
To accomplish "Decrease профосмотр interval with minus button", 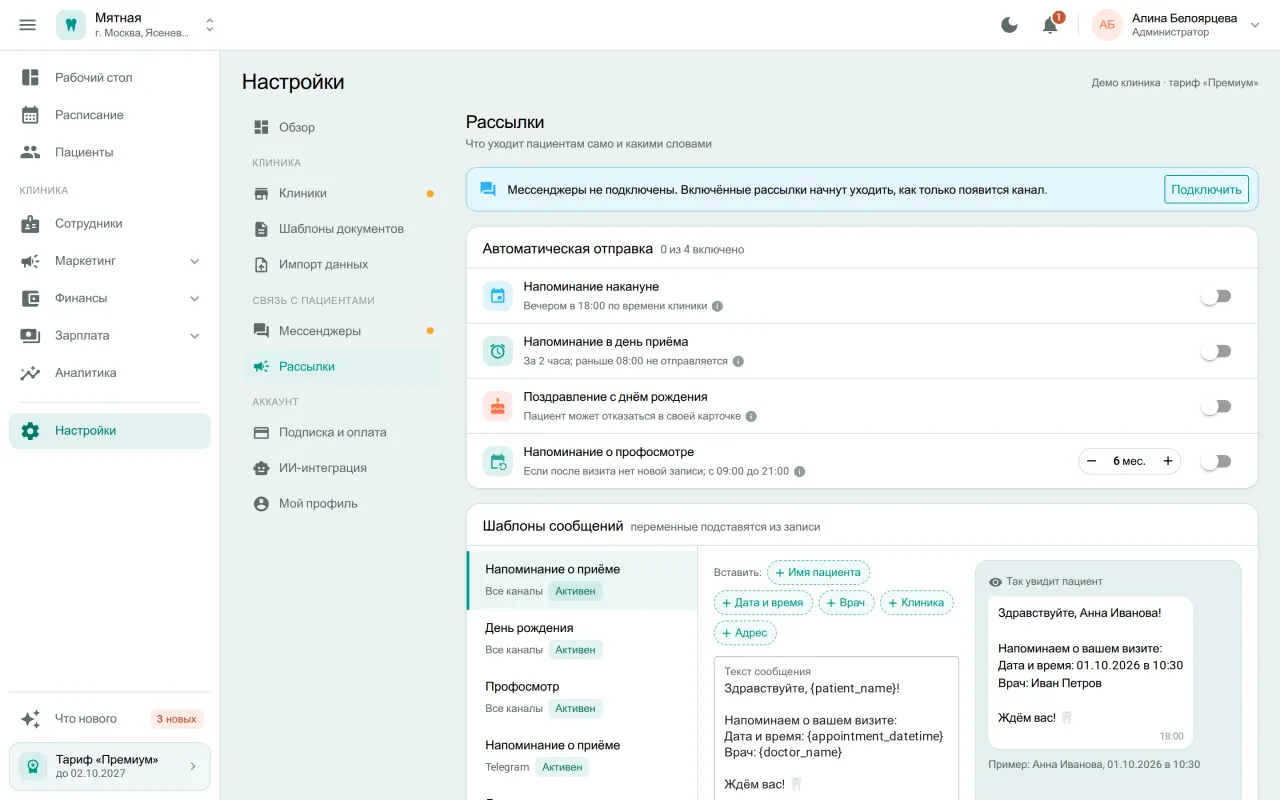I will [1091, 461].
